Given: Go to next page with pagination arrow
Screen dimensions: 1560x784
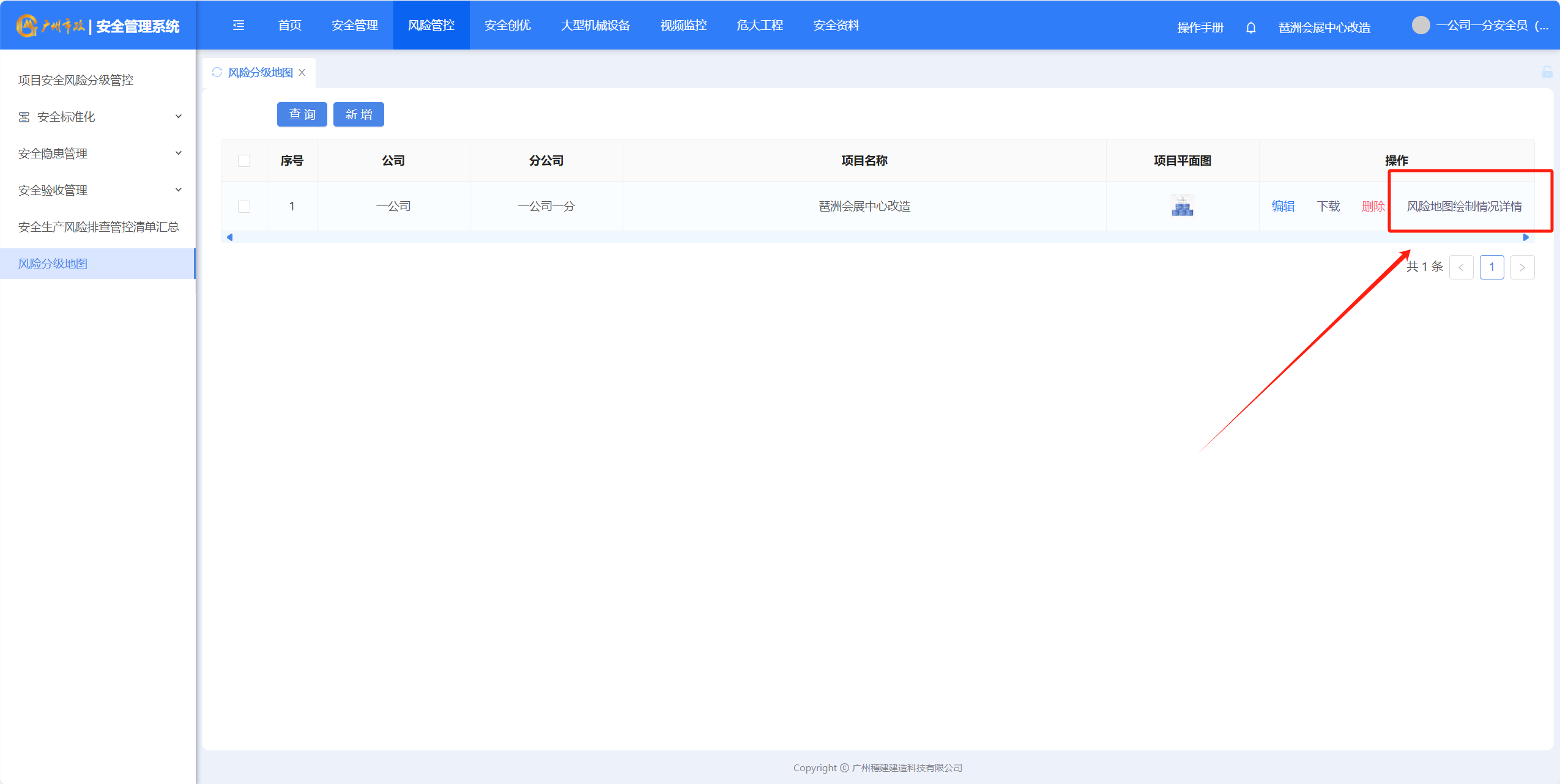Looking at the screenshot, I should pyautogui.click(x=1522, y=267).
